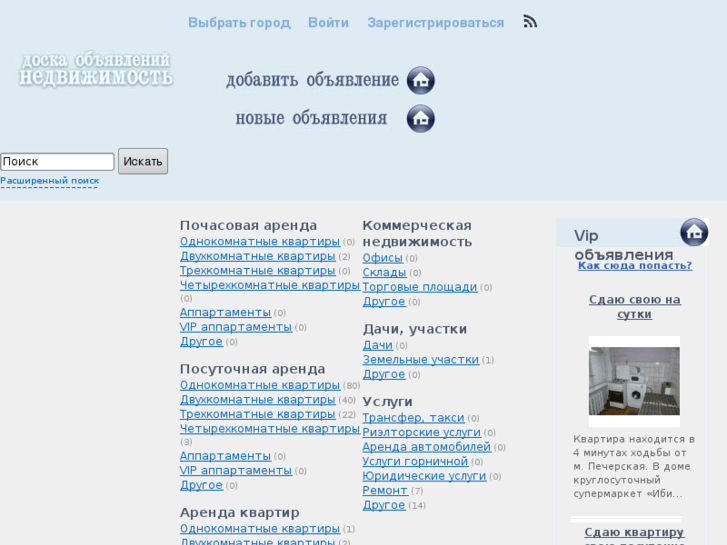Open Трехкомнатные квартиры (22) under Посуточная аренда
The width and height of the screenshot is (727, 545).
point(257,414)
